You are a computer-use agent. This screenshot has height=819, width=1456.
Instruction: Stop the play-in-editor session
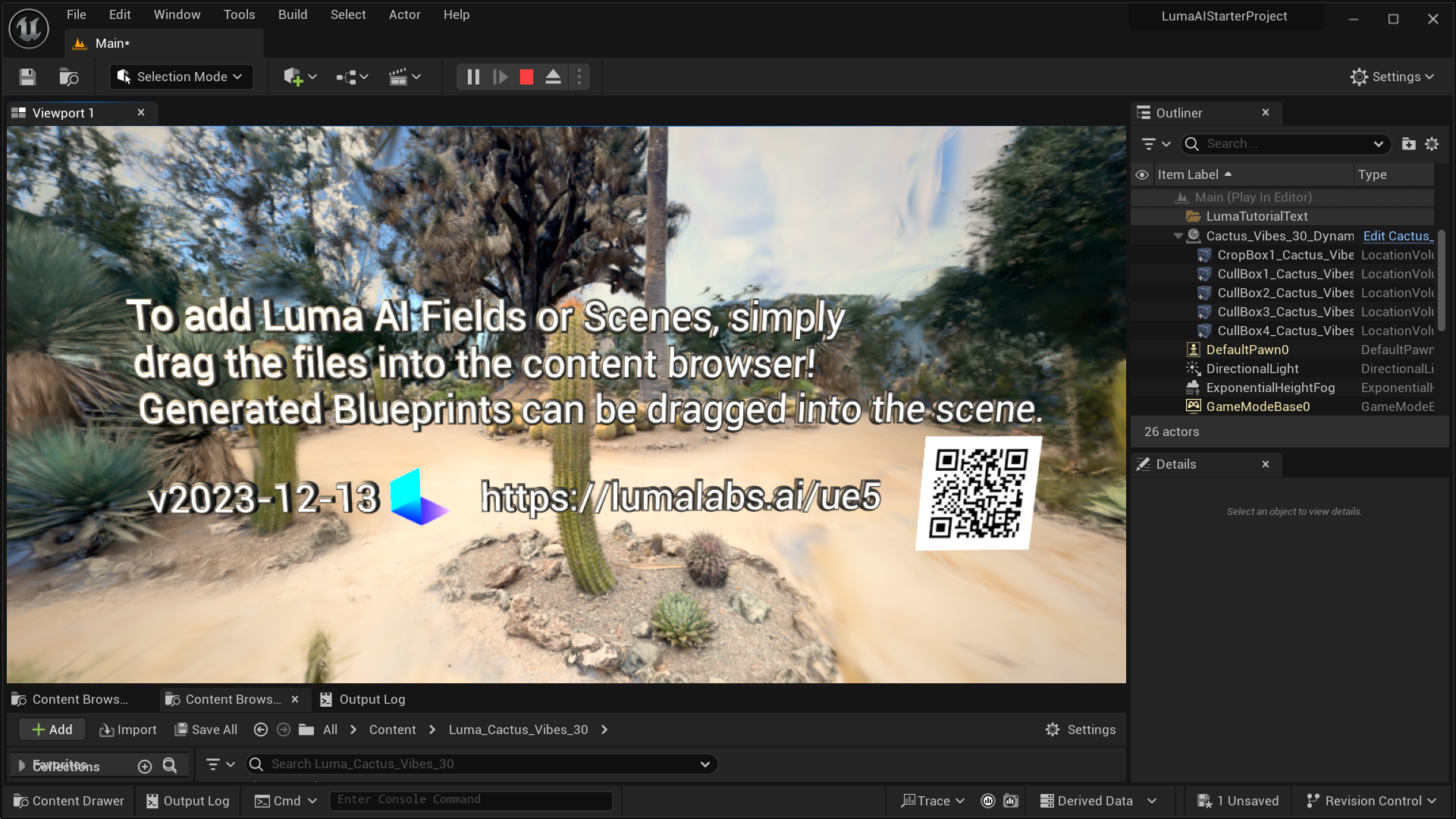(526, 77)
